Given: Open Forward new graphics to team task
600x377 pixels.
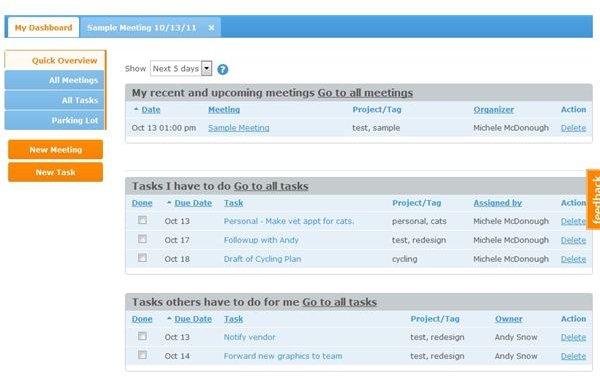Looking at the screenshot, I should coord(283,356).
